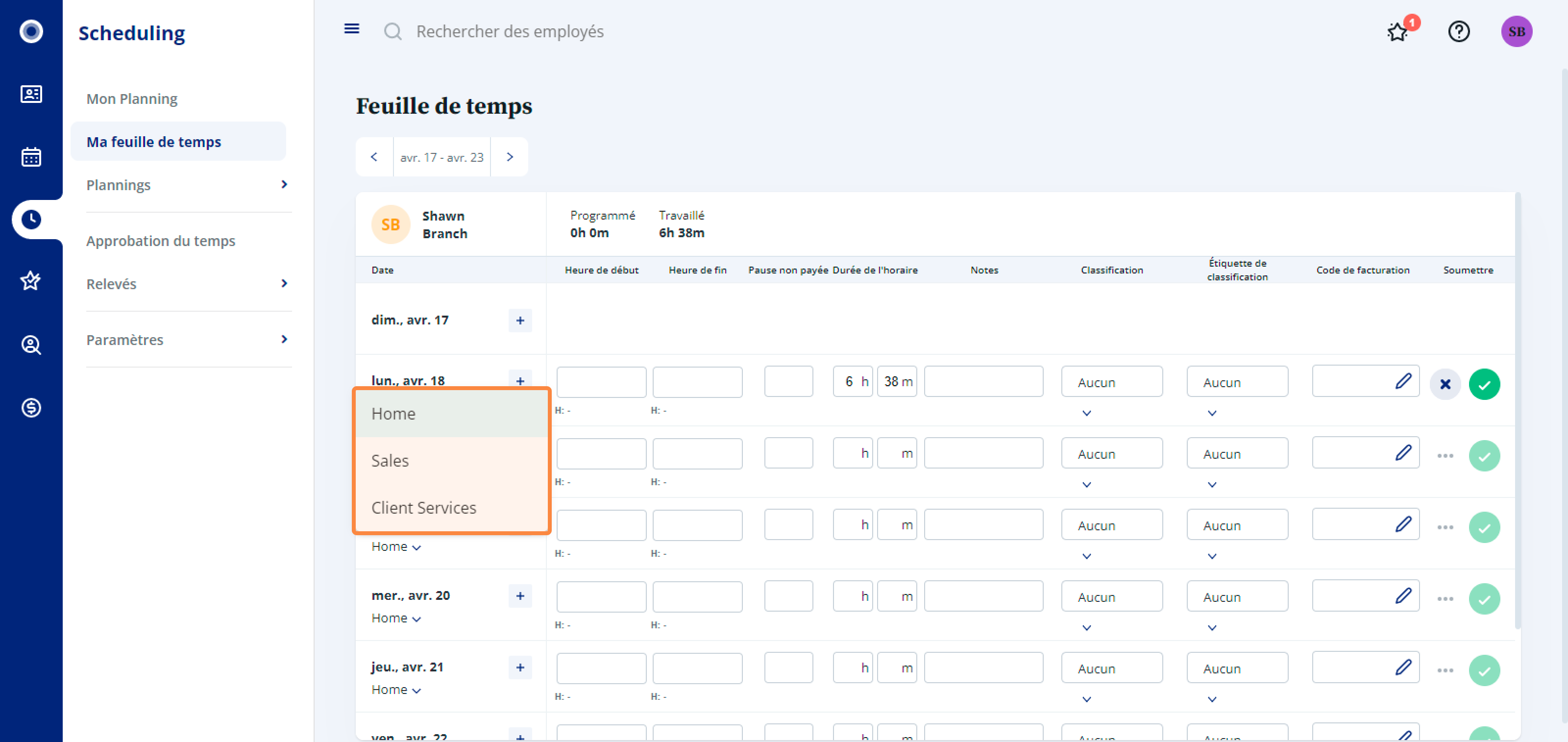The image size is (1568, 742).
Task: Expand the Plannings sidebar section
Action: pyautogui.click(x=189, y=184)
